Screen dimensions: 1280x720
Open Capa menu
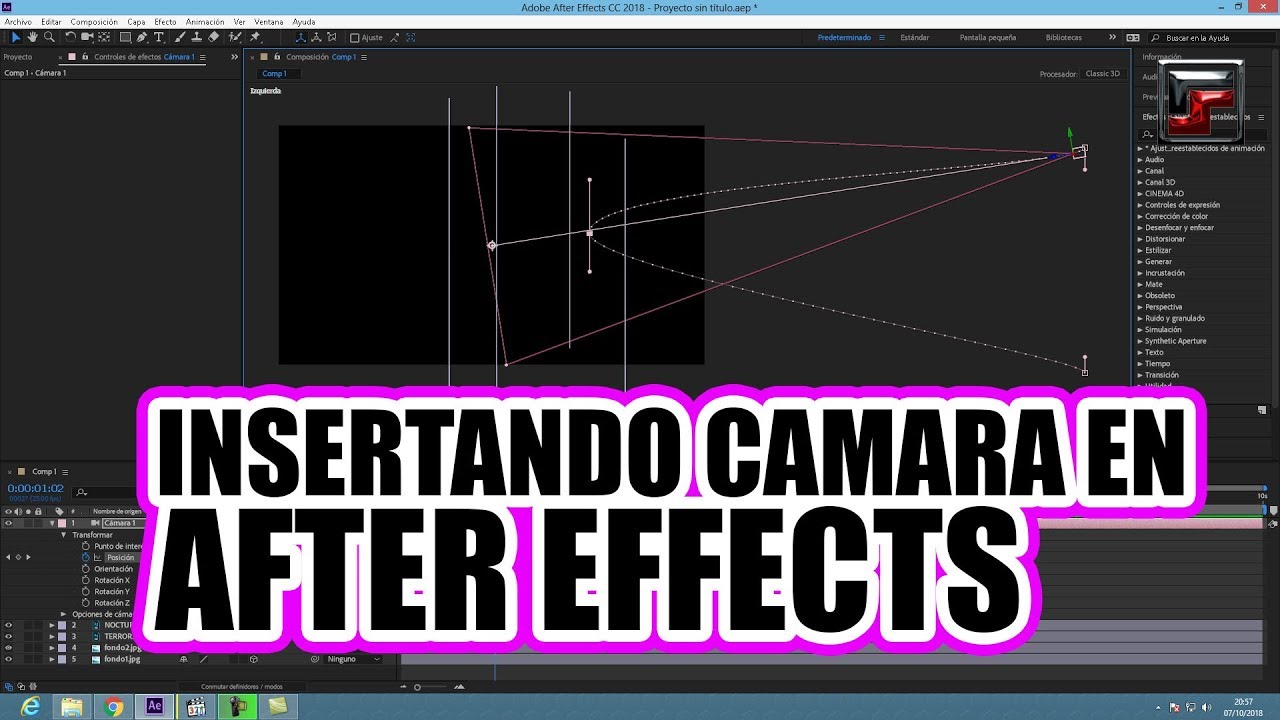click(136, 22)
